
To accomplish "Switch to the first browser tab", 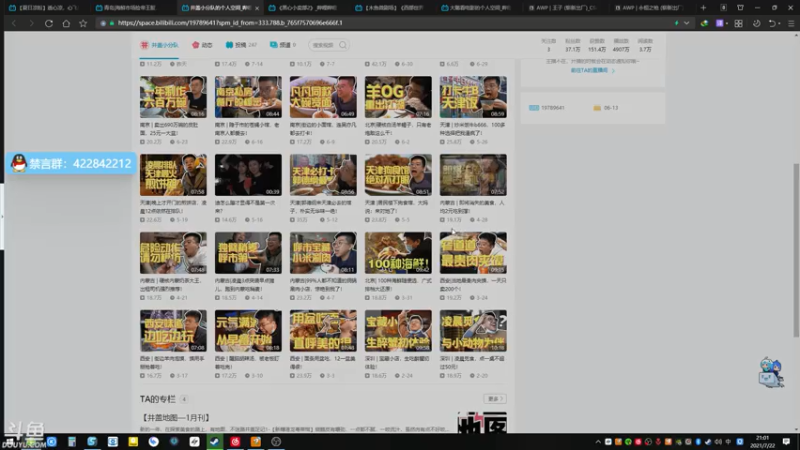I will 45,8.
